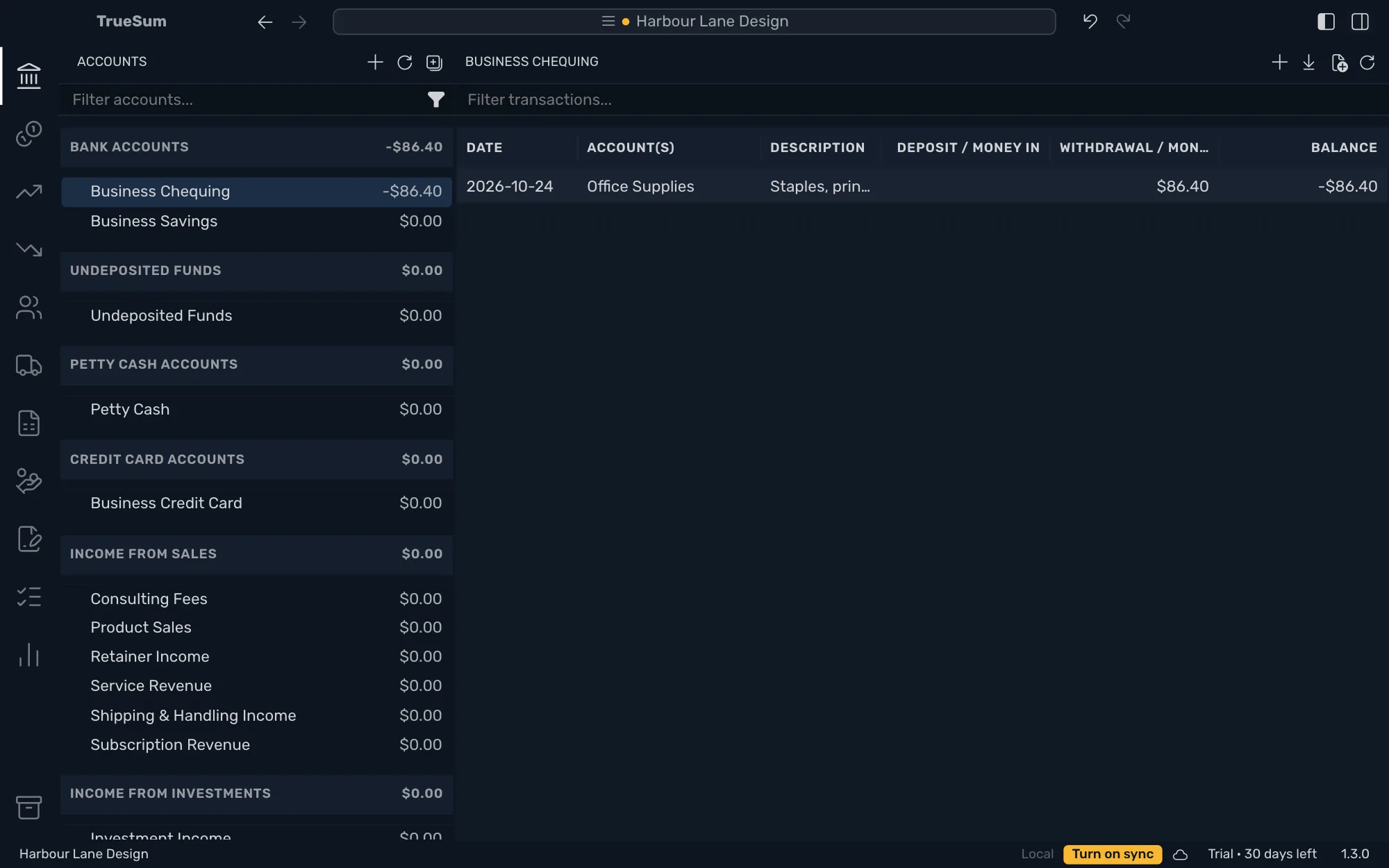
Task: Click the undo arrow in title bar
Action: tap(1090, 22)
